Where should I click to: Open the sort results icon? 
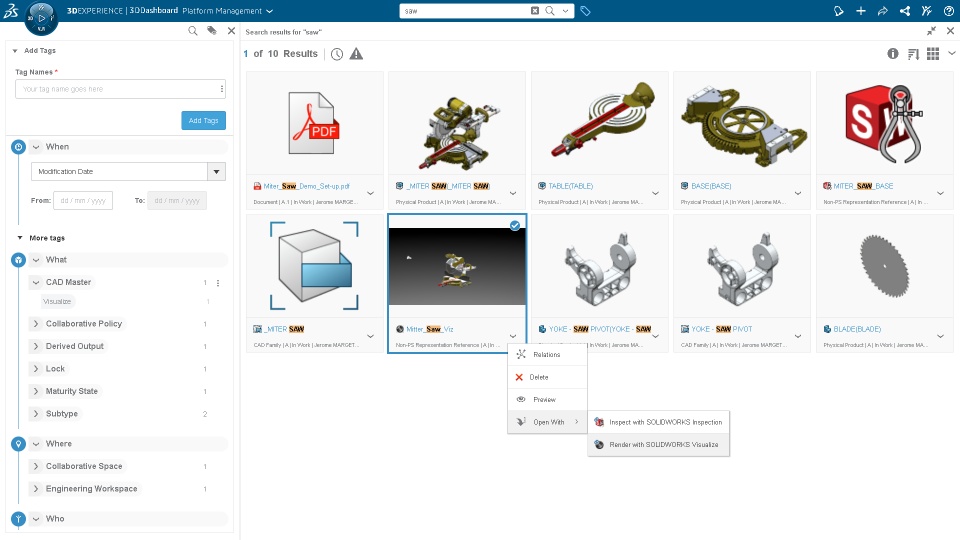point(913,54)
